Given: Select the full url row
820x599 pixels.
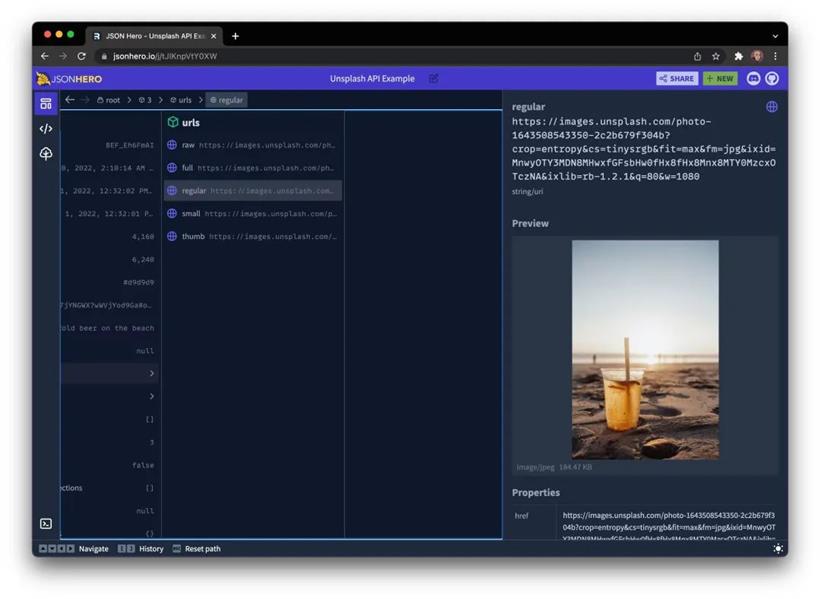Looking at the screenshot, I should [x=253, y=168].
